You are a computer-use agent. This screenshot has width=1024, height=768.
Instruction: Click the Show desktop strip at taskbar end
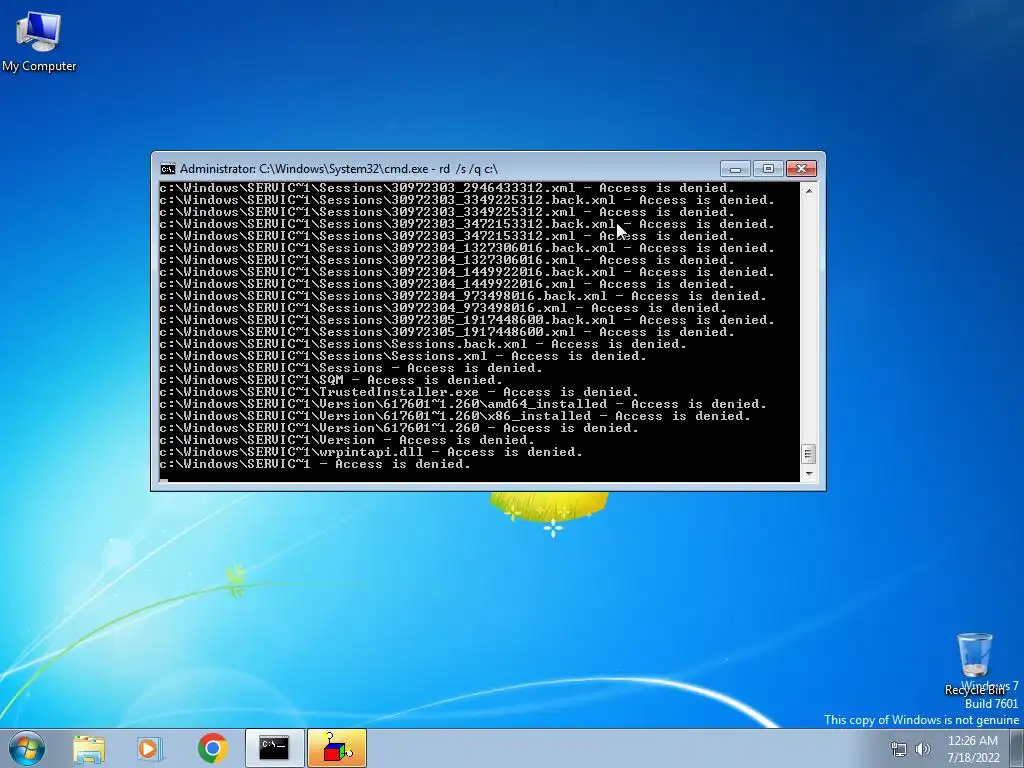click(x=1016, y=748)
